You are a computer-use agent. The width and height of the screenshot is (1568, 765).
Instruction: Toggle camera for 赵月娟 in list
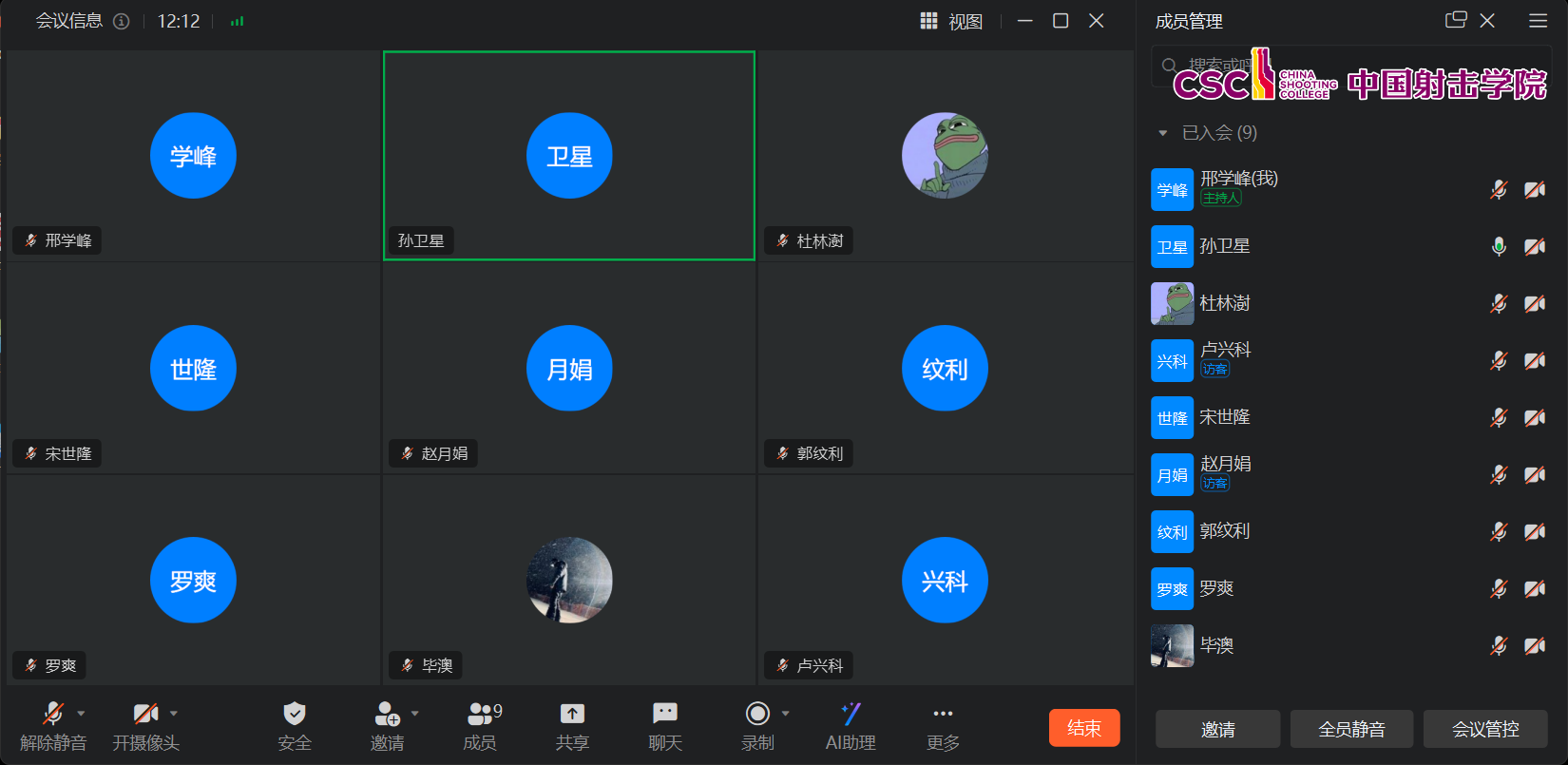point(1535,474)
